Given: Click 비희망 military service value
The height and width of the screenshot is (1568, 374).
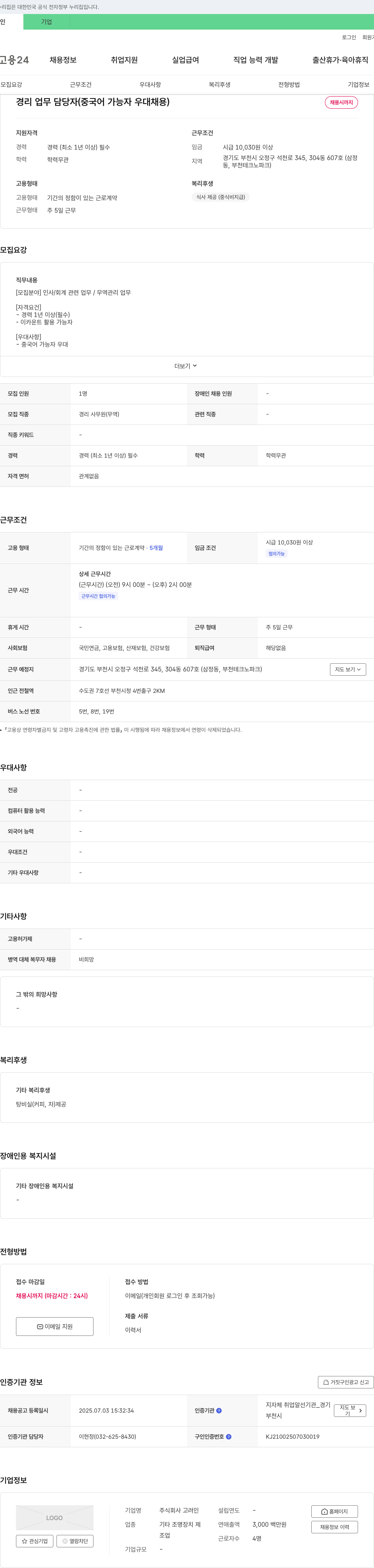Looking at the screenshot, I should (86, 959).
